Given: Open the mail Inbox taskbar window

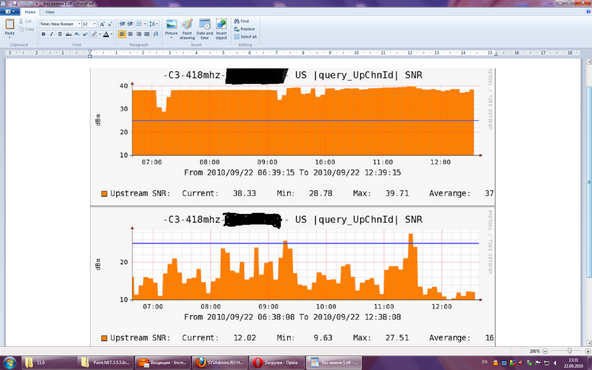Looking at the screenshot, I should coord(163,363).
